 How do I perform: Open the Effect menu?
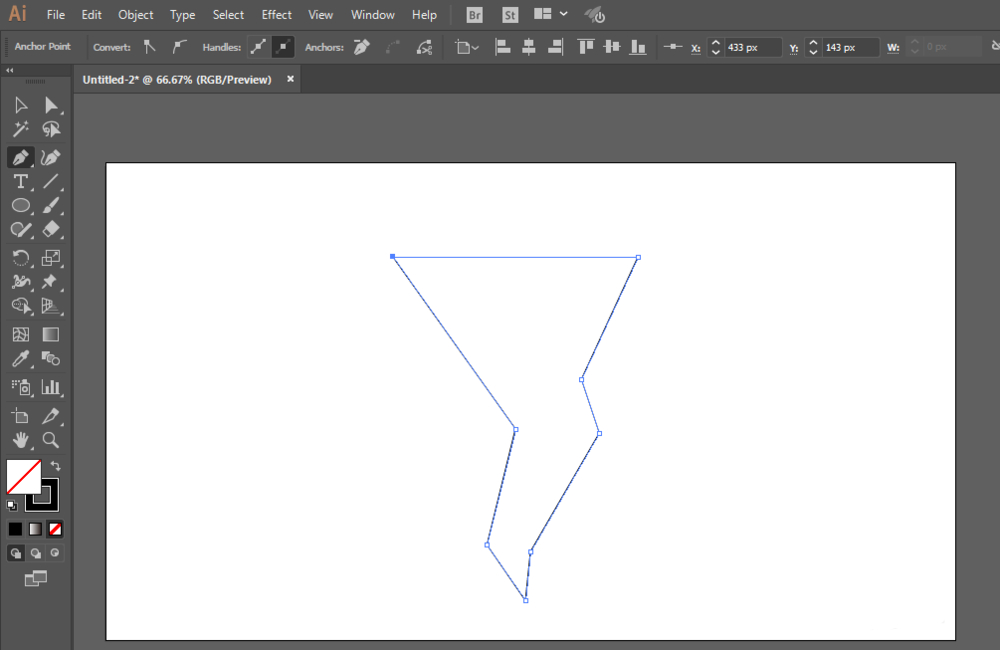tap(276, 15)
